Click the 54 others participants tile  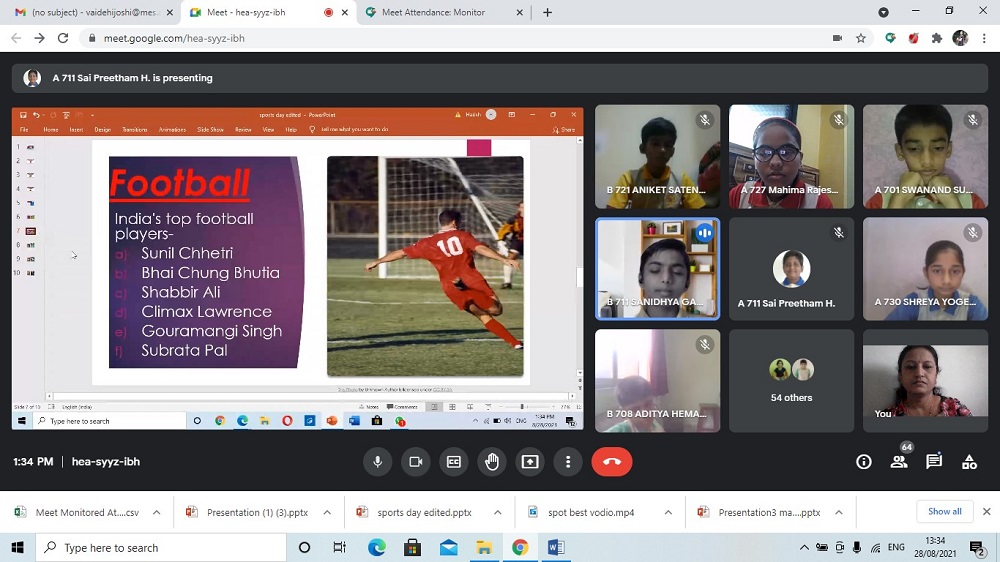tap(791, 381)
